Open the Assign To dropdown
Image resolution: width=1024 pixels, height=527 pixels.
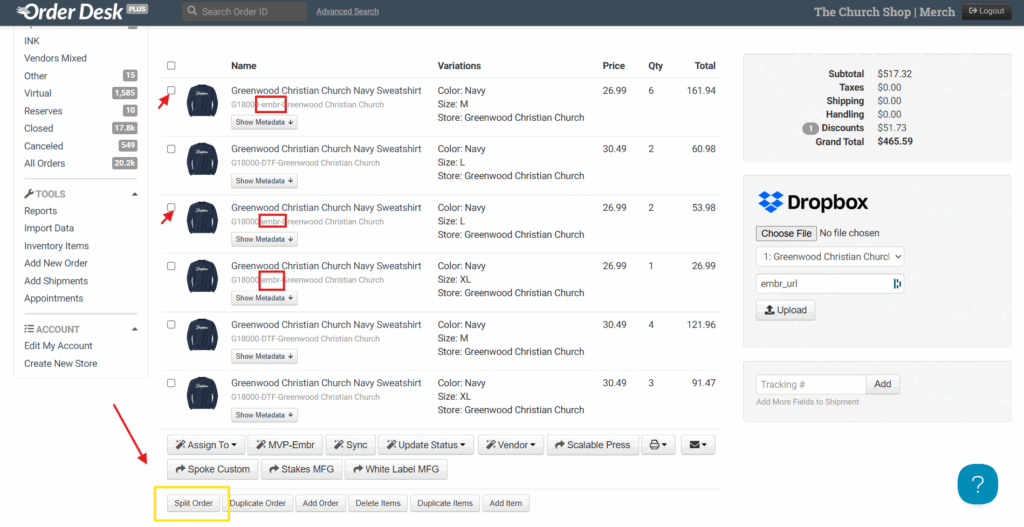pyautogui.click(x=207, y=445)
